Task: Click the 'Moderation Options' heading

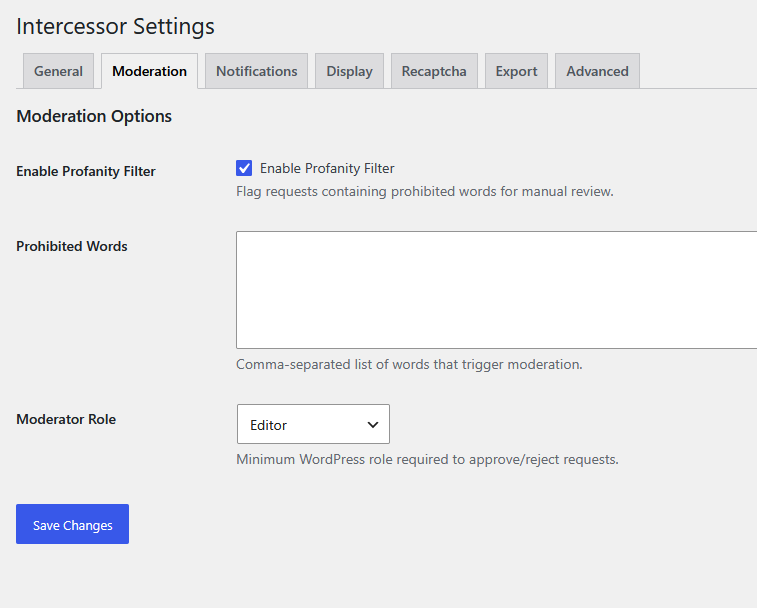Action: point(94,116)
